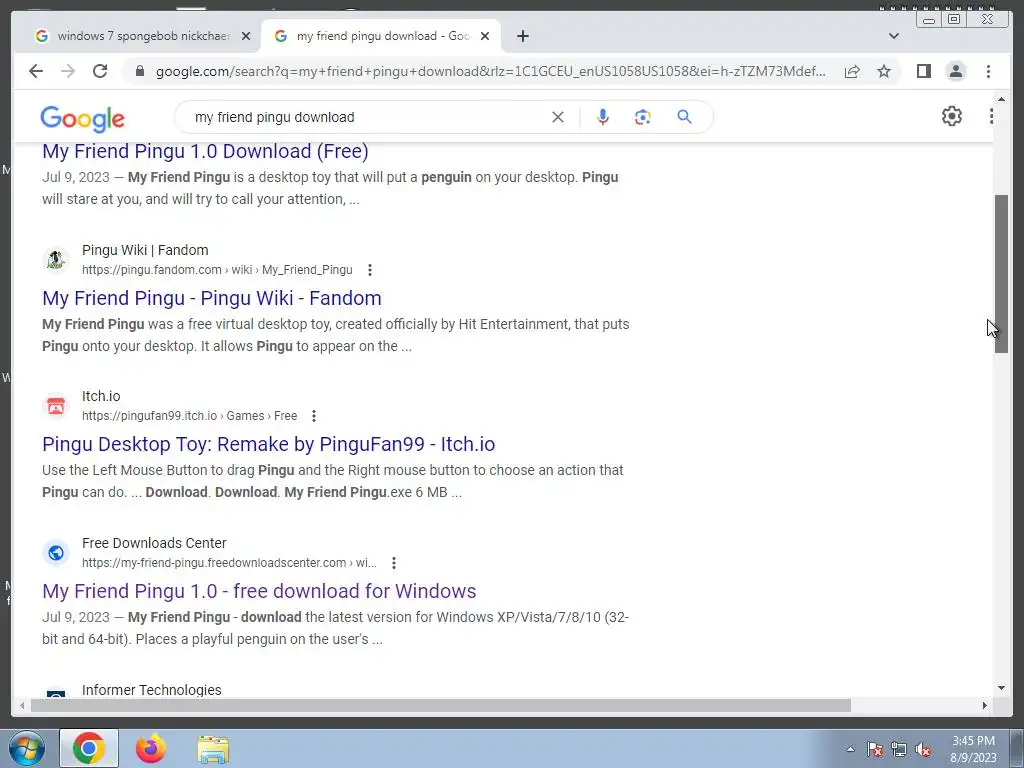
Task: Click the Free Downloads Center globe favicon
Action: (x=56, y=552)
